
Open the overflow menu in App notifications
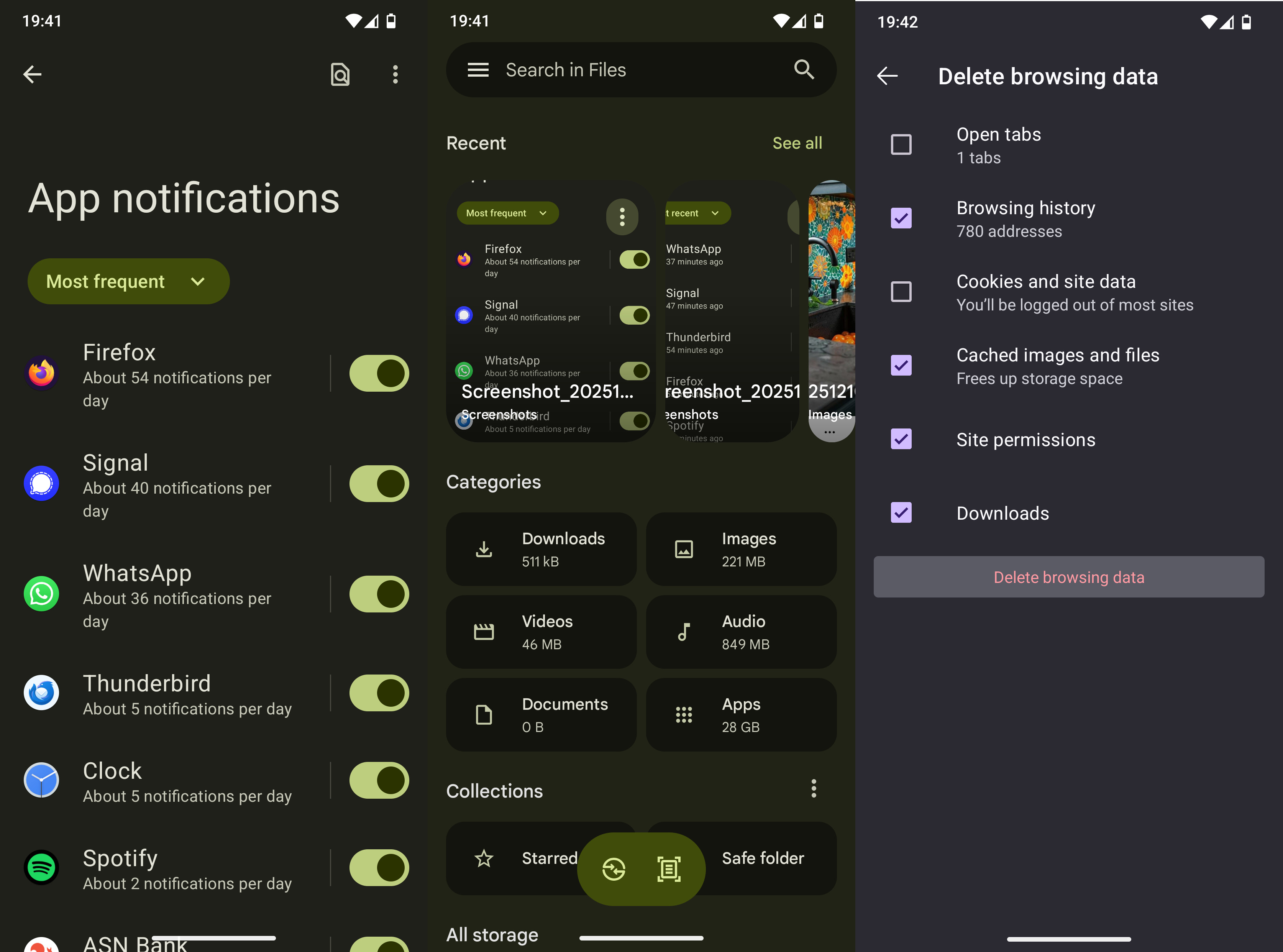click(x=395, y=74)
